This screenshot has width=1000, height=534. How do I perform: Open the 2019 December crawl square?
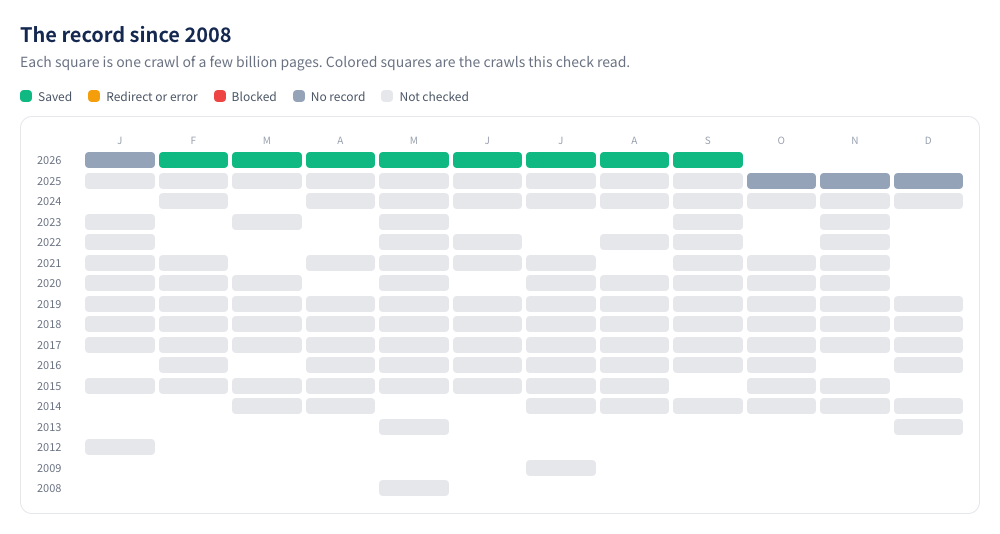coord(929,304)
